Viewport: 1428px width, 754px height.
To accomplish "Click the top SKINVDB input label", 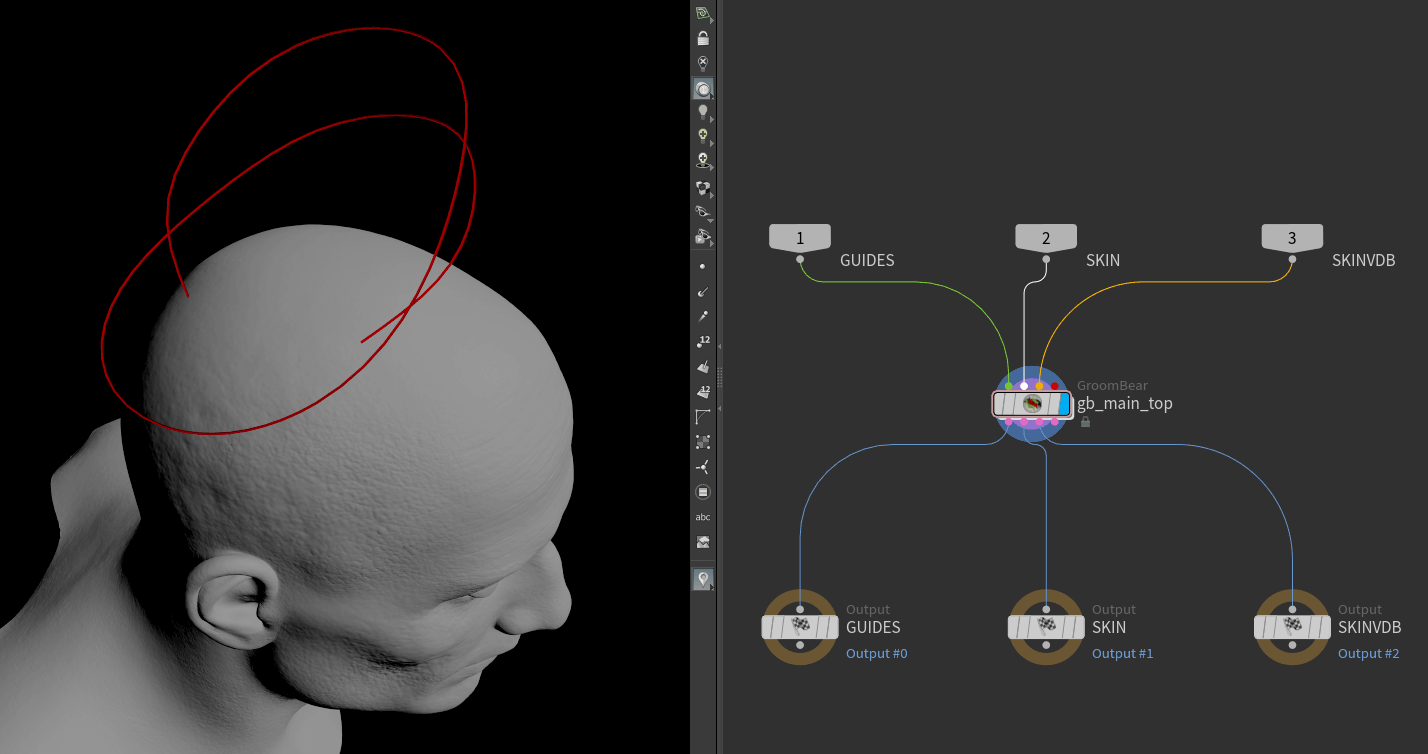I will click(x=1363, y=260).
